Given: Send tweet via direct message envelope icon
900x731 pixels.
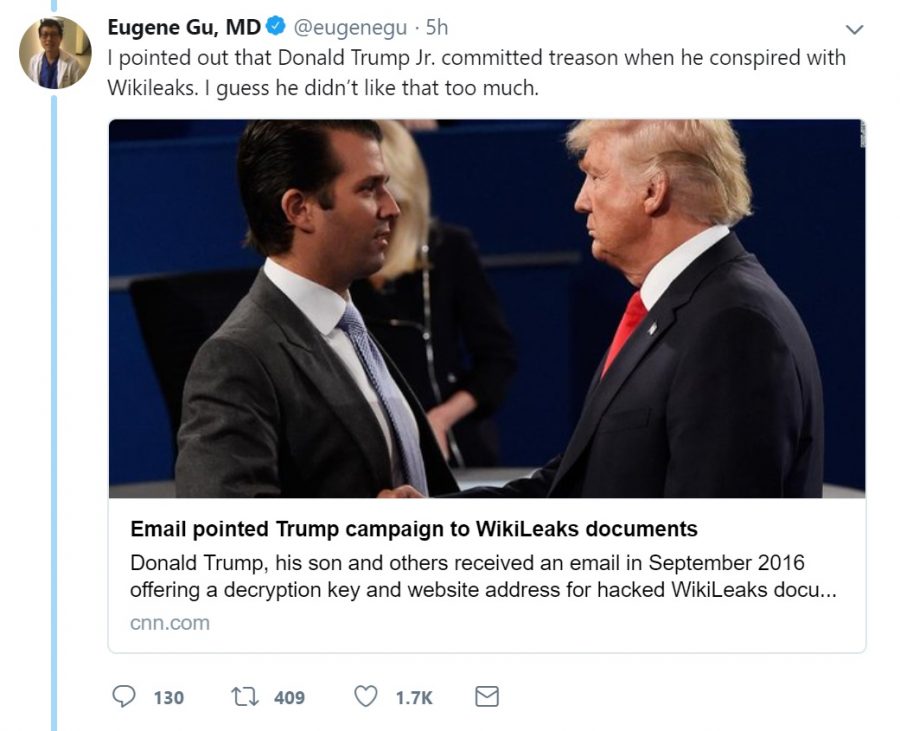Looking at the screenshot, I should pos(487,697).
